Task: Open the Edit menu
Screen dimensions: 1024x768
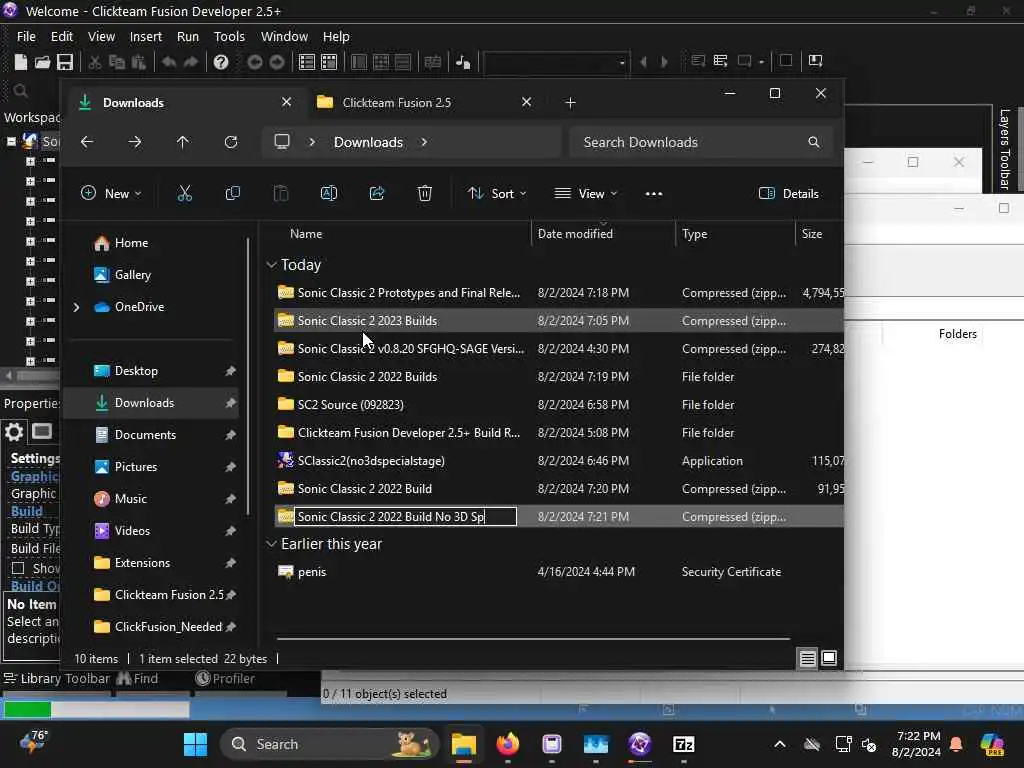Action: (x=61, y=37)
